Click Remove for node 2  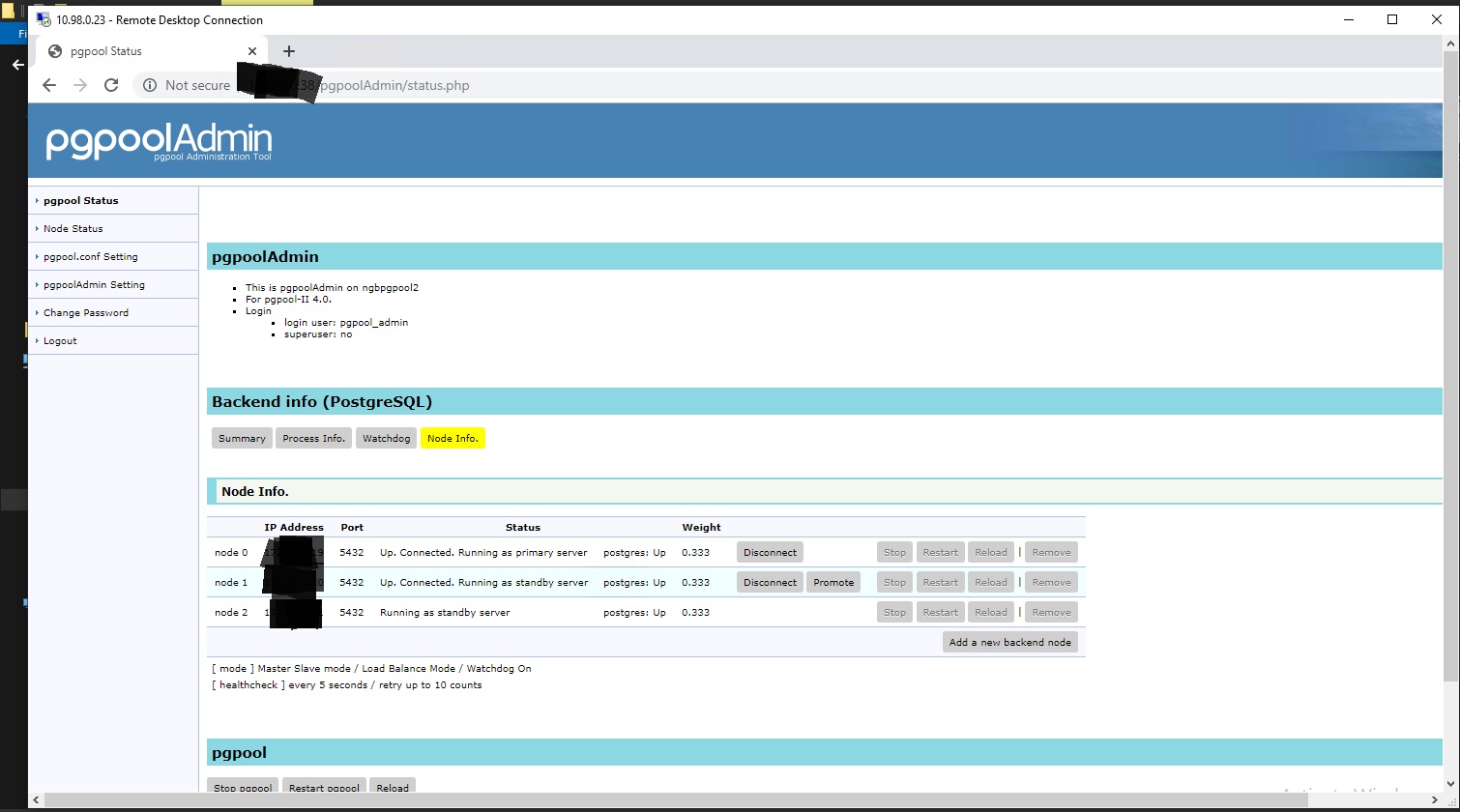[x=1051, y=612]
